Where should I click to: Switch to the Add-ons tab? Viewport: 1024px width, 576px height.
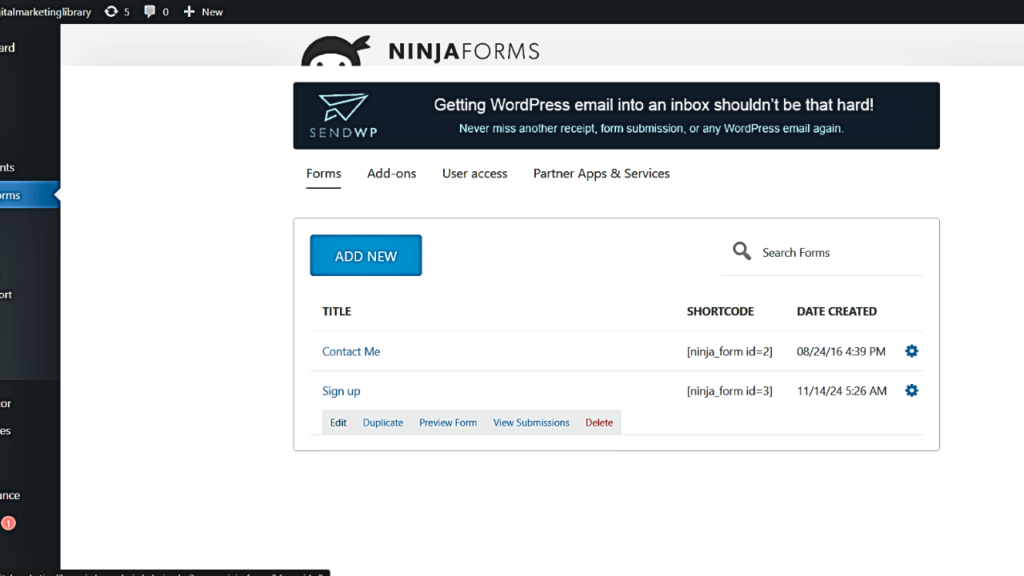[x=391, y=173]
